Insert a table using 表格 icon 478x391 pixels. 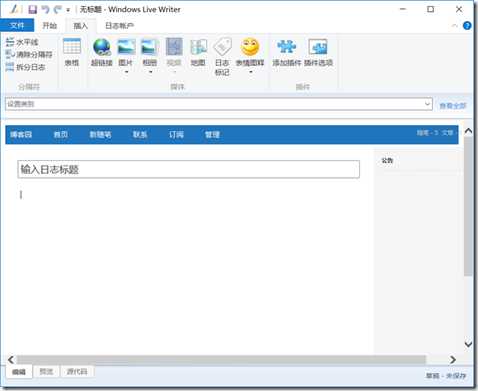[x=72, y=52]
